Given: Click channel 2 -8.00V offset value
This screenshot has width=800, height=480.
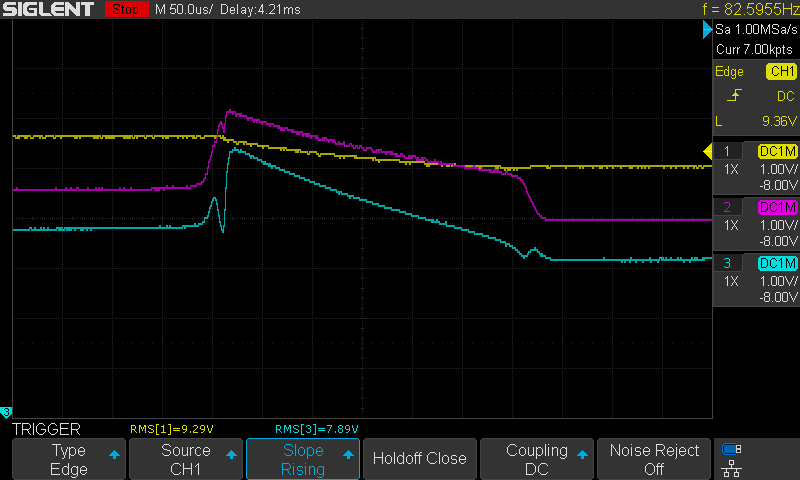Looking at the screenshot, I should pyautogui.click(x=778, y=241).
